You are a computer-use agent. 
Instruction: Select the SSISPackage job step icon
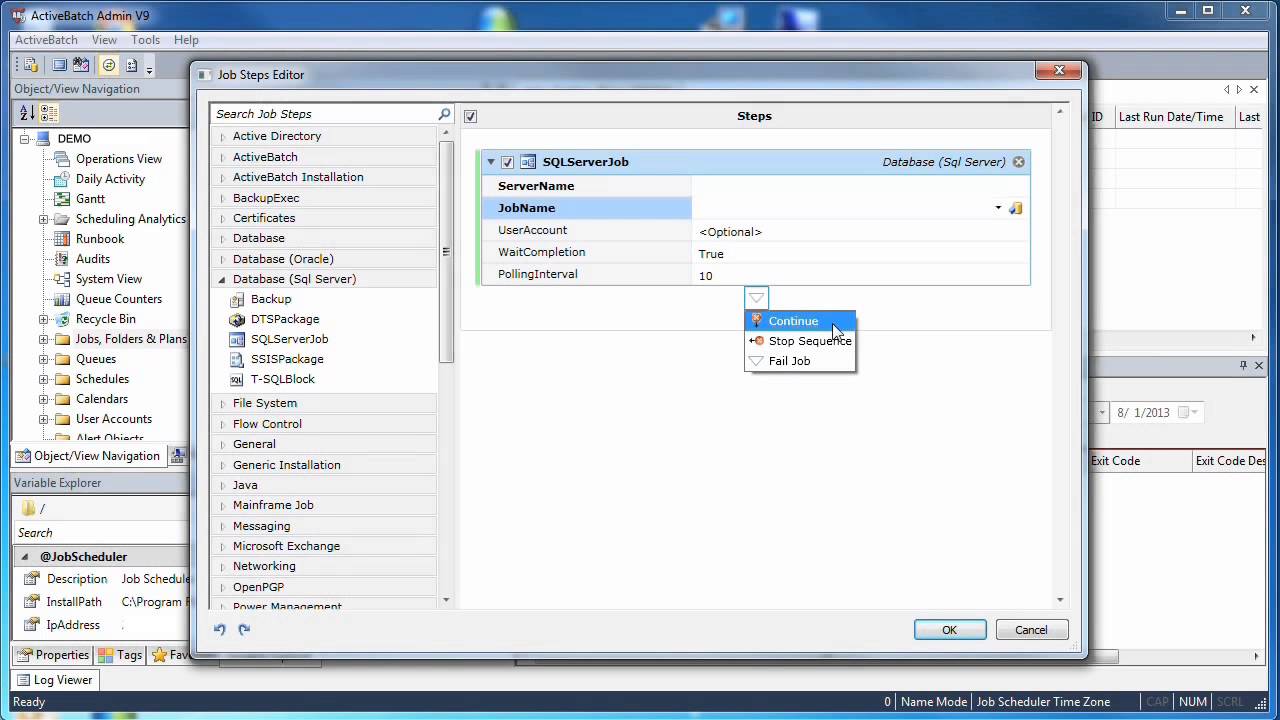237,359
